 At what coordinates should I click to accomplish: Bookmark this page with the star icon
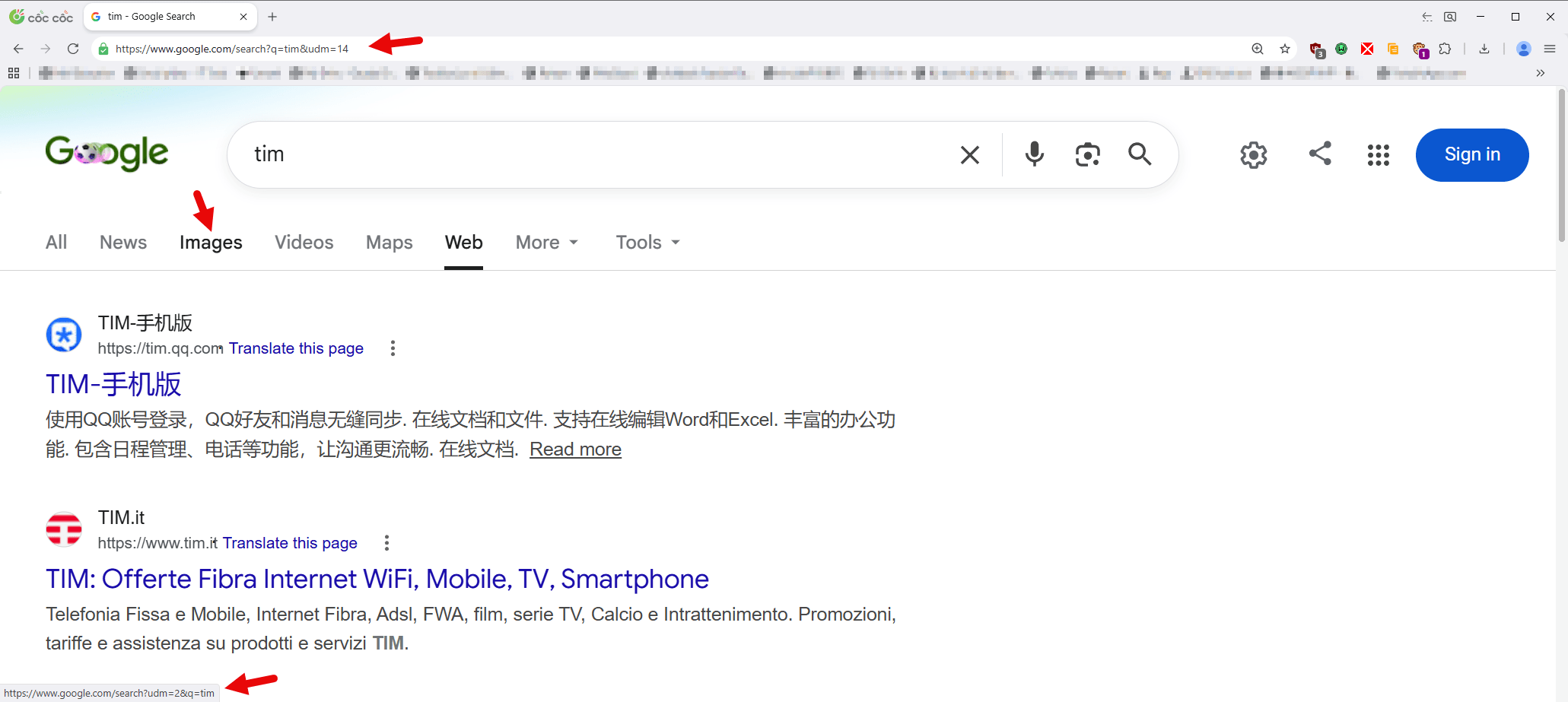1285,49
